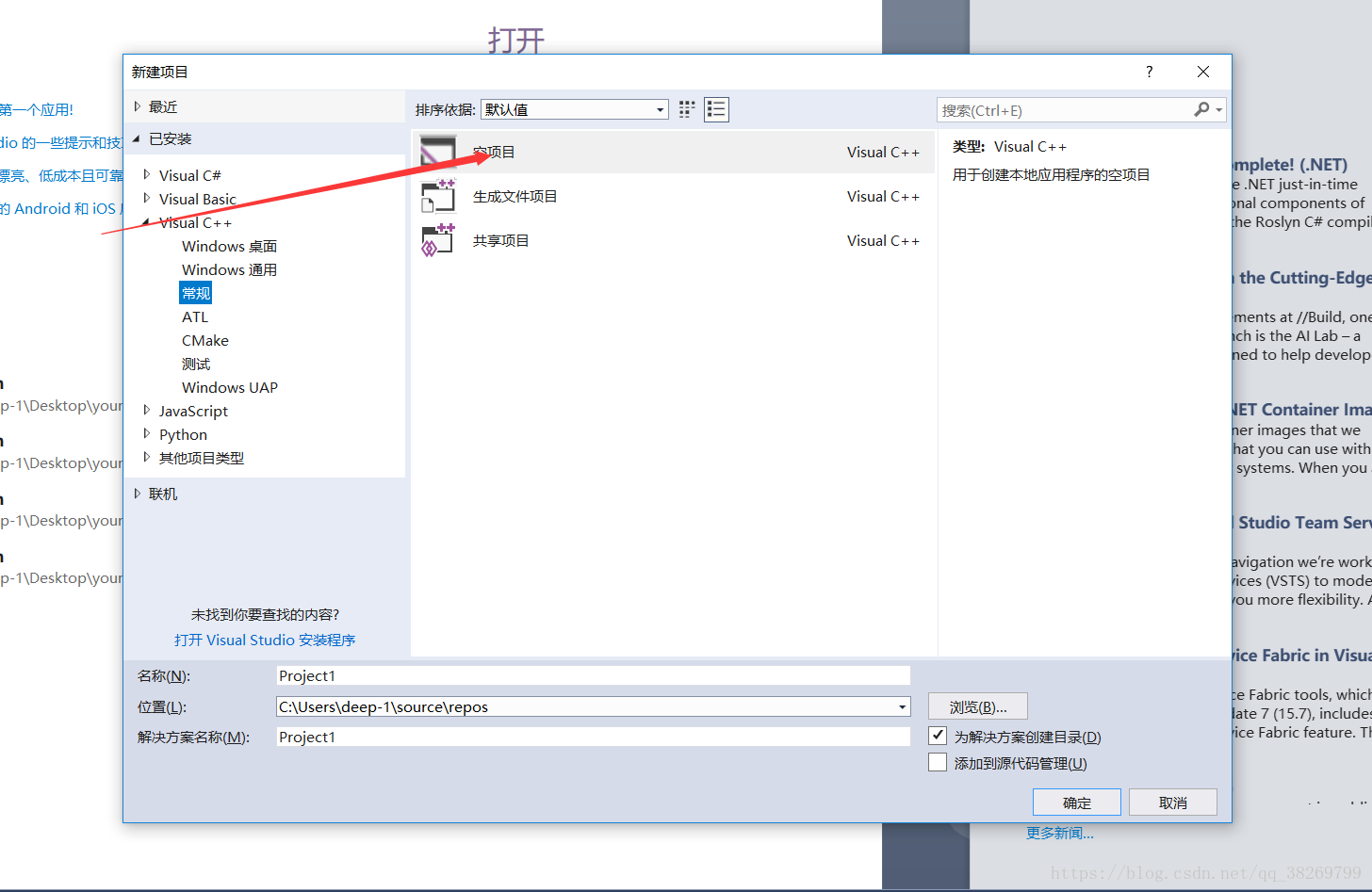Expand the 联机 node
The height and width of the screenshot is (892, 1372).
pos(138,494)
